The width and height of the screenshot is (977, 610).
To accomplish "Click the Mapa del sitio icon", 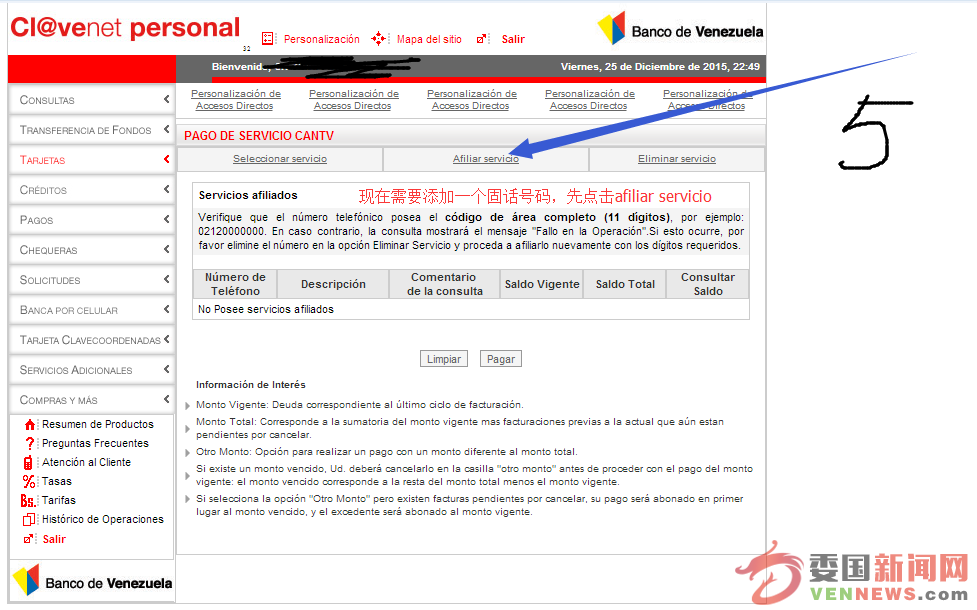I will pos(378,39).
